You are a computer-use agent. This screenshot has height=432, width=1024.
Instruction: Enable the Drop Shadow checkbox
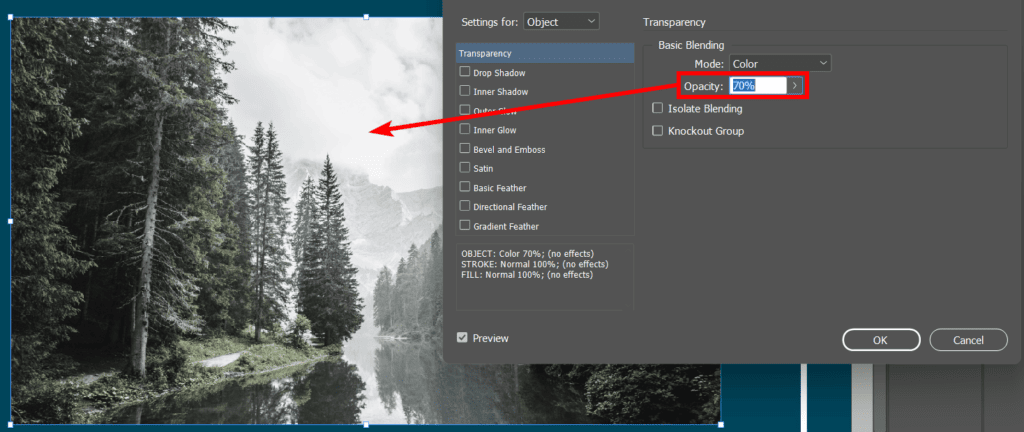click(x=464, y=72)
